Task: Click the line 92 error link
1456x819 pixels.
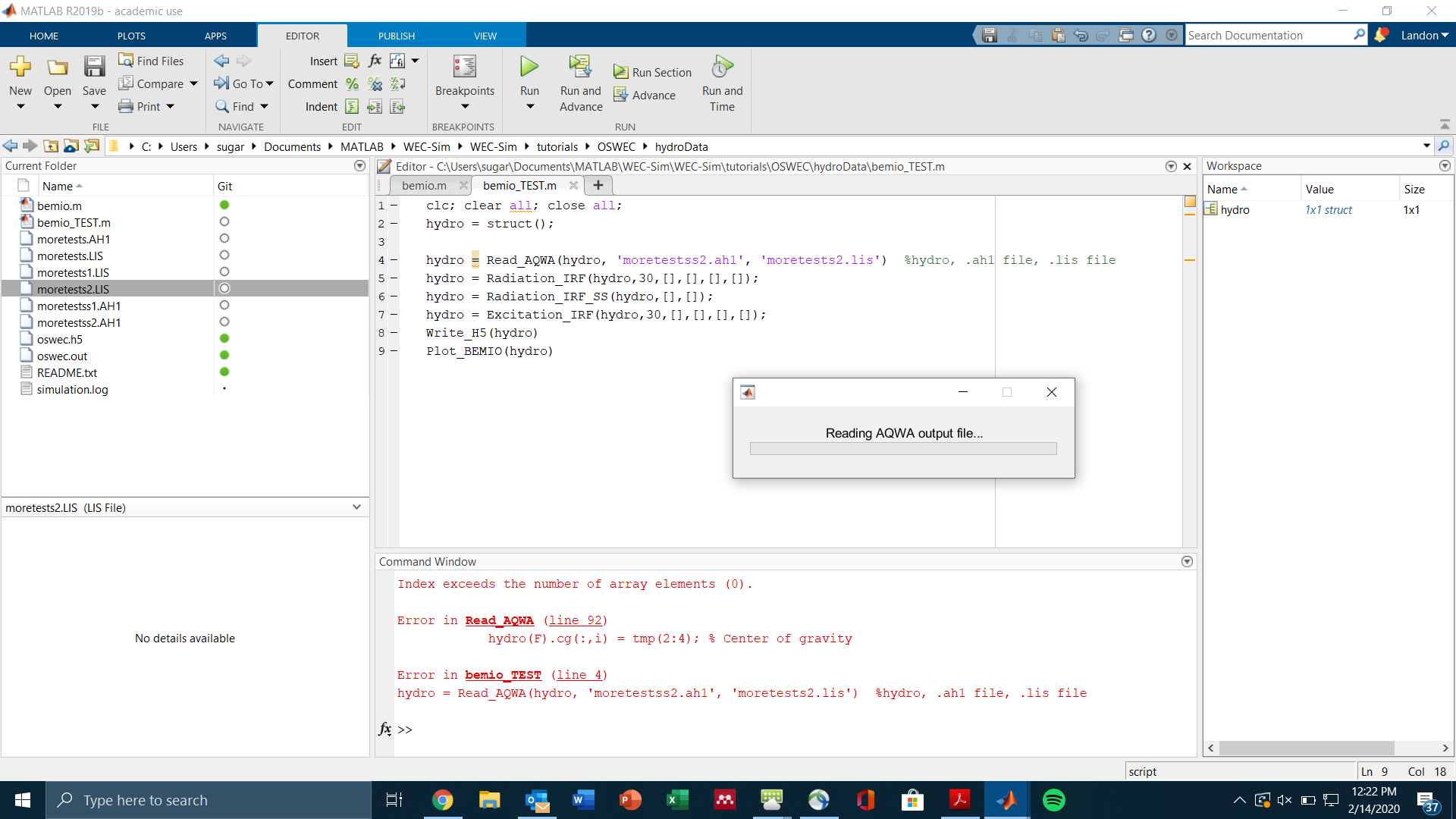Action: pyautogui.click(x=575, y=620)
